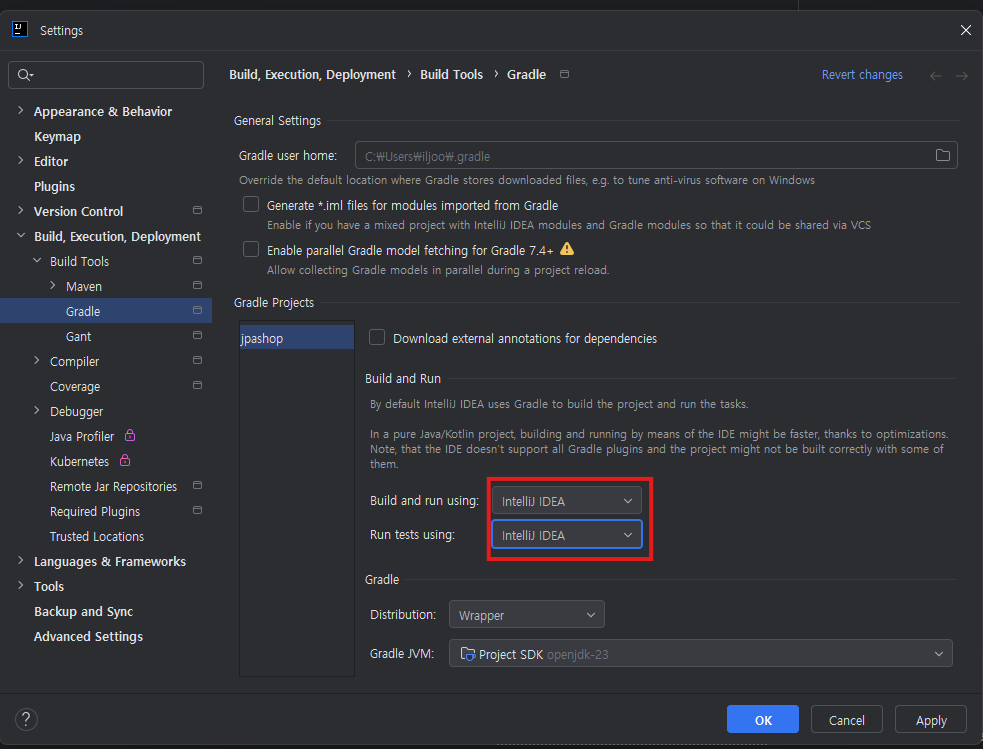Click the settings search field
Viewport: 983px width, 749px height.
click(106, 75)
